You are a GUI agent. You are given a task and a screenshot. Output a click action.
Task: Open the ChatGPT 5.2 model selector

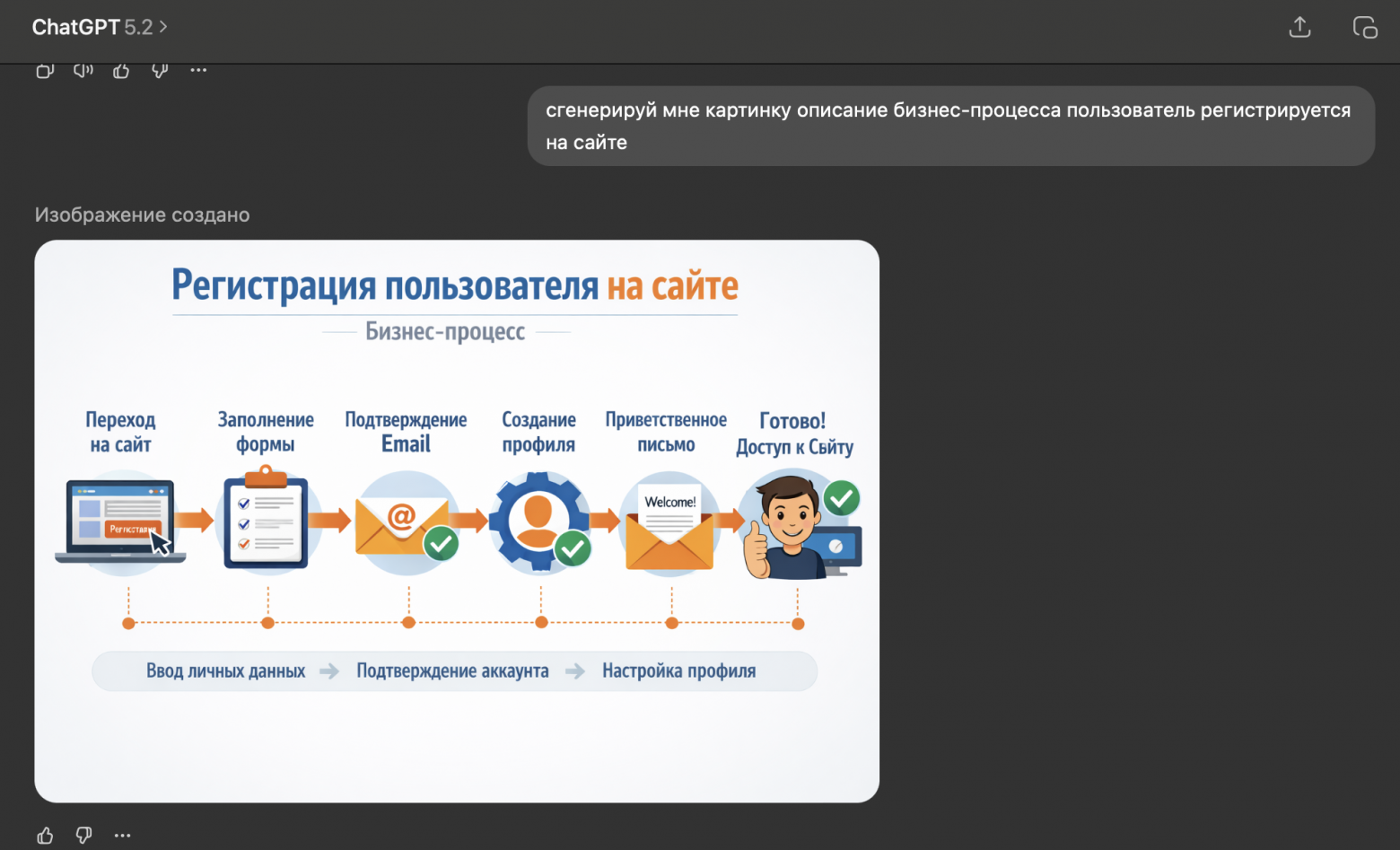pos(99,27)
